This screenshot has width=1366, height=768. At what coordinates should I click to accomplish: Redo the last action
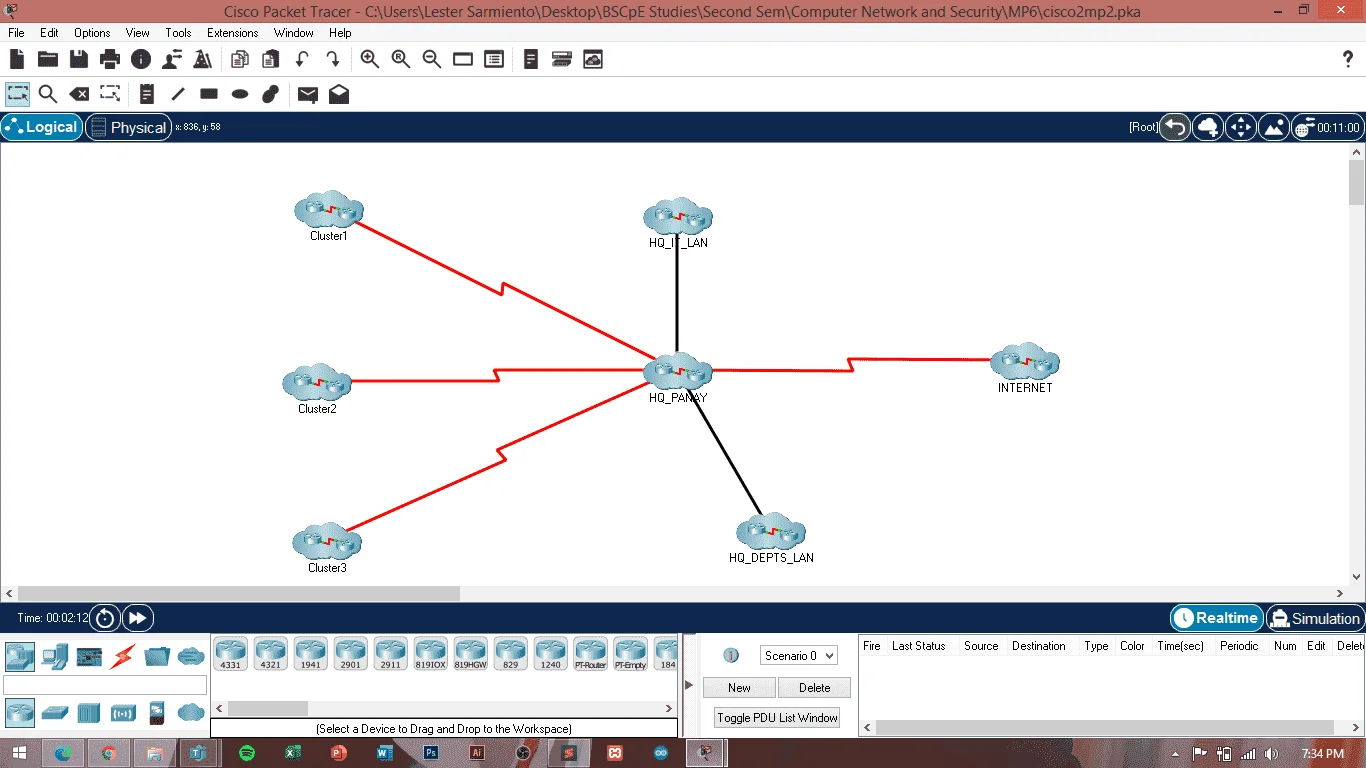333,60
